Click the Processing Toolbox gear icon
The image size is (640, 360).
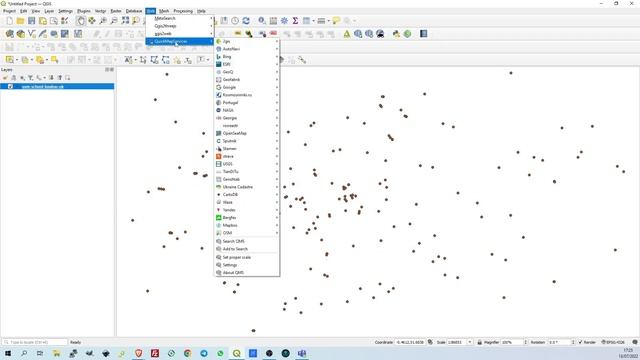[x=284, y=21]
